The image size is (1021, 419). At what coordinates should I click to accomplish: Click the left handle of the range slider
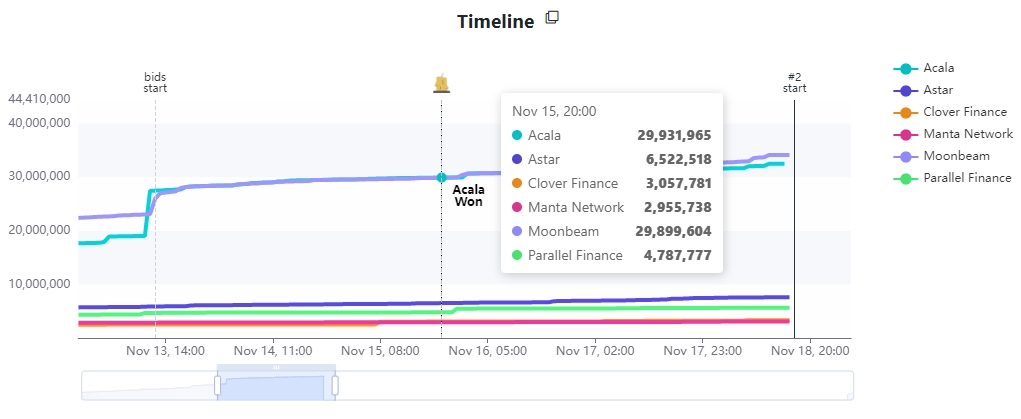pyautogui.click(x=217, y=385)
